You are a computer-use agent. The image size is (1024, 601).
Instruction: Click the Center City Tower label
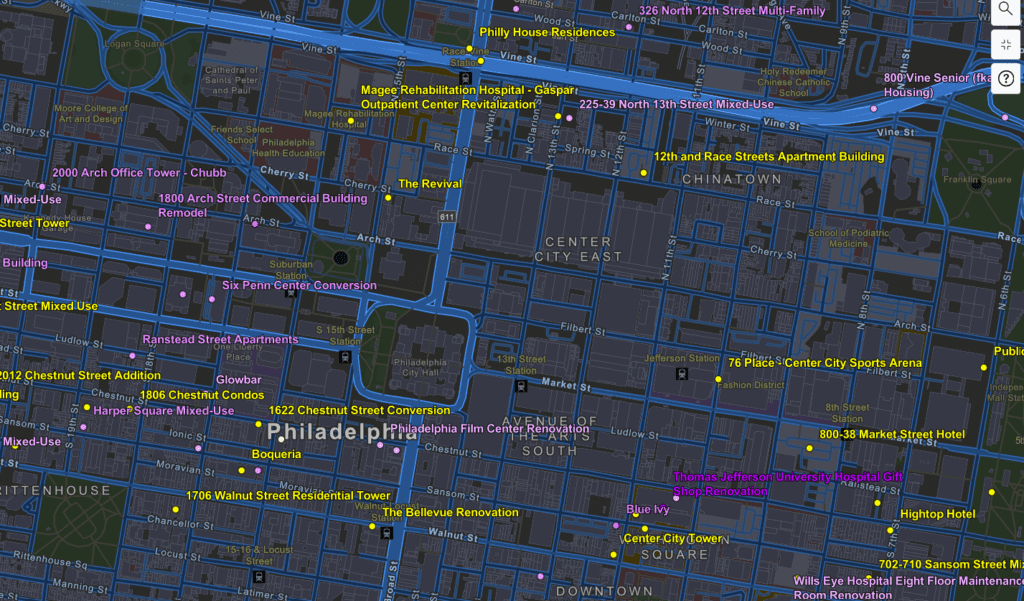tap(673, 538)
